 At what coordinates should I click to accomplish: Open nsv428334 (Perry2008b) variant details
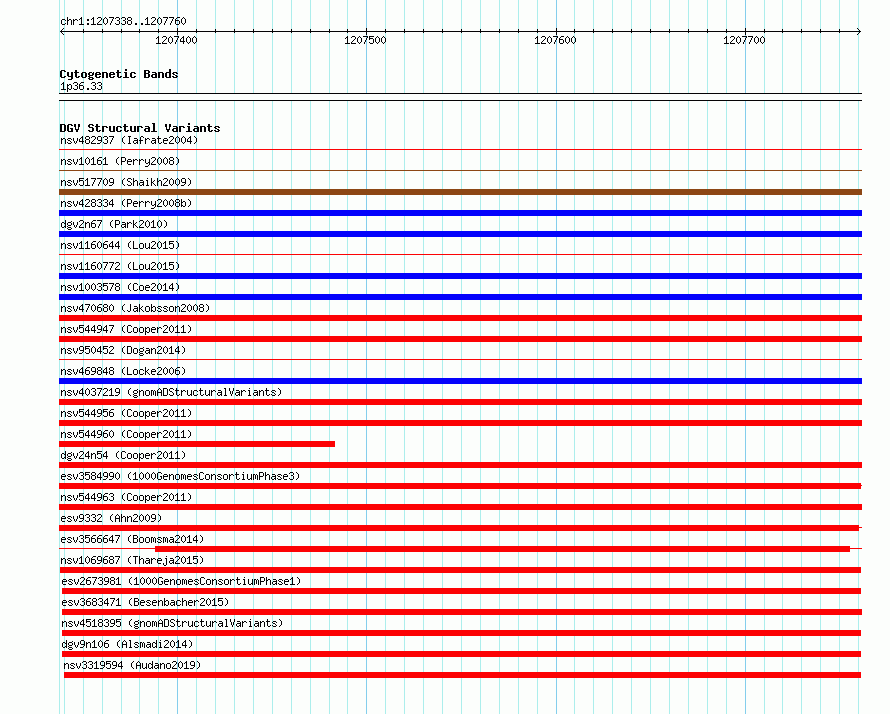coord(126,203)
